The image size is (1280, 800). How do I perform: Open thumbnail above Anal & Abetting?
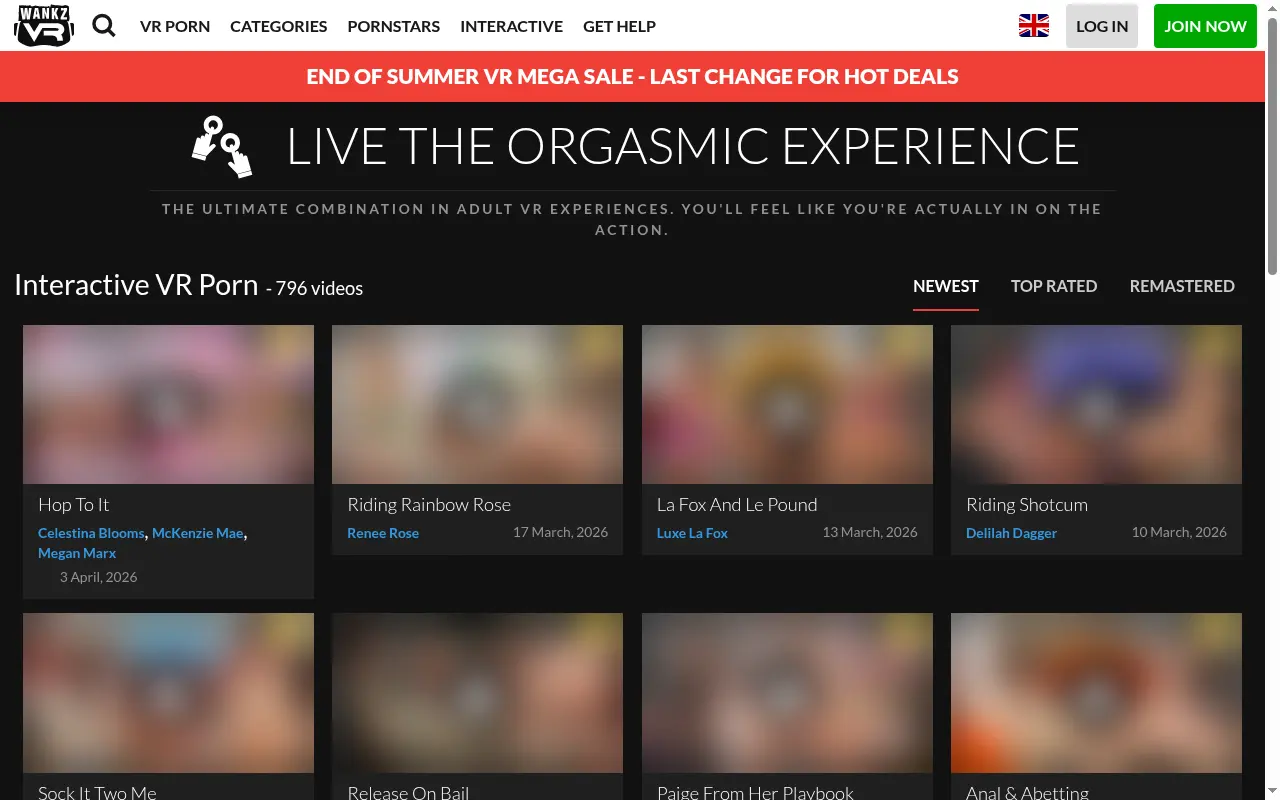coord(1096,693)
